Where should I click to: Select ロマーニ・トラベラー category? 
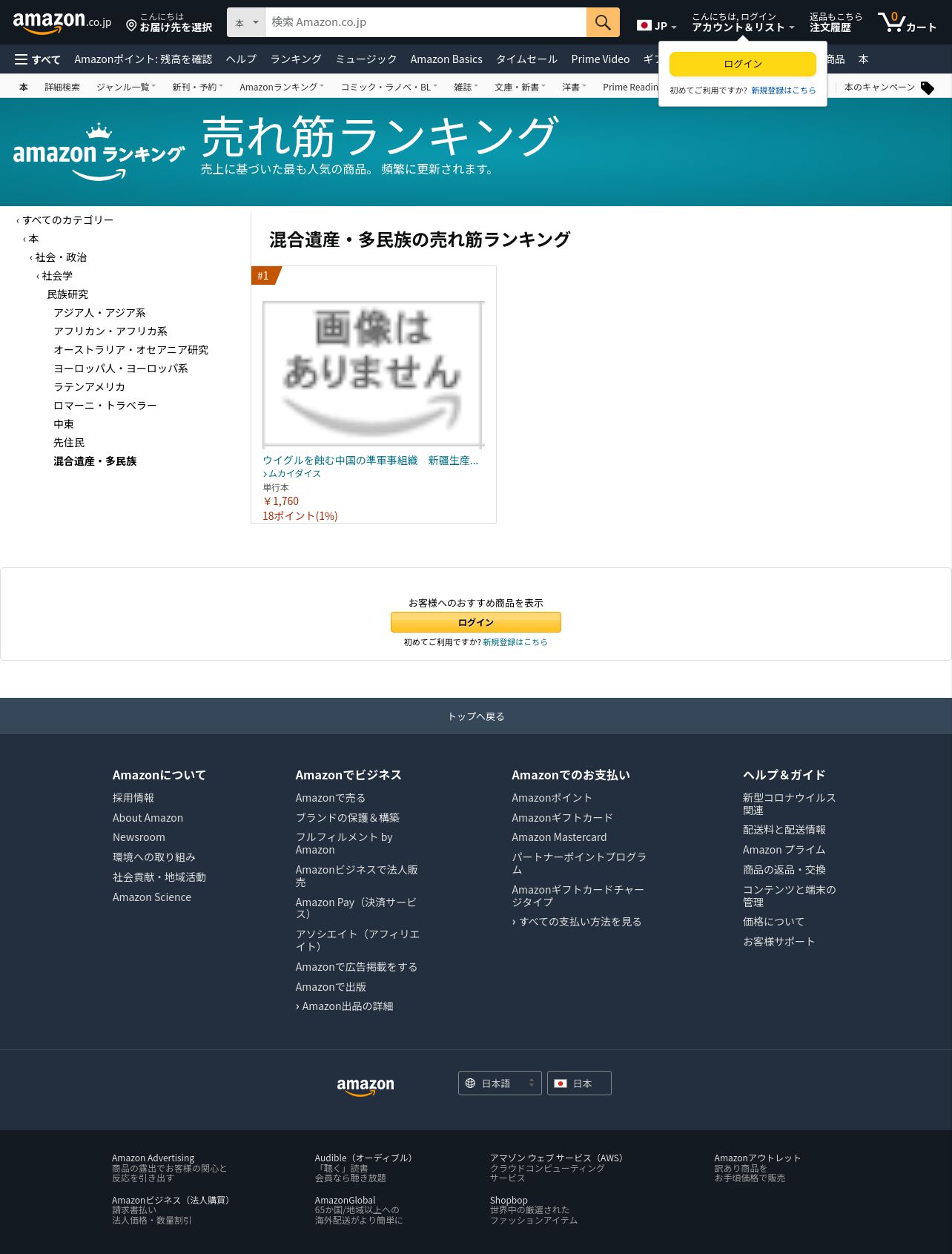pyautogui.click(x=105, y=406)
